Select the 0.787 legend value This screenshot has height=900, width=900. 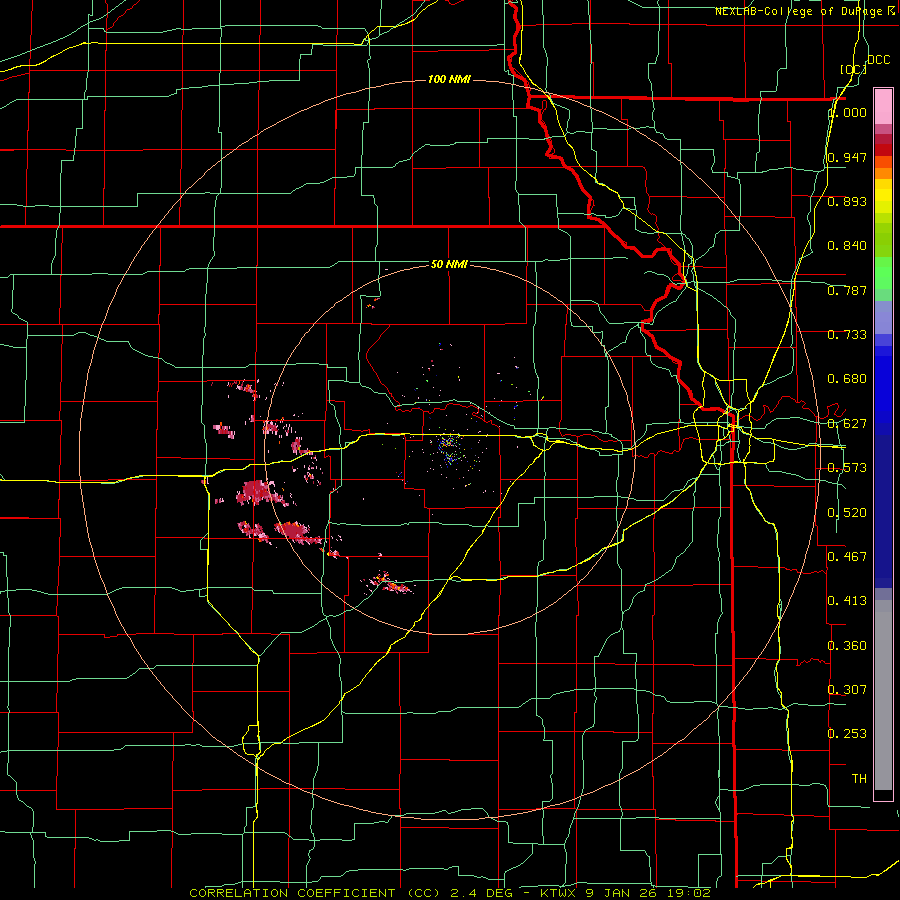[x=847, y=290]
